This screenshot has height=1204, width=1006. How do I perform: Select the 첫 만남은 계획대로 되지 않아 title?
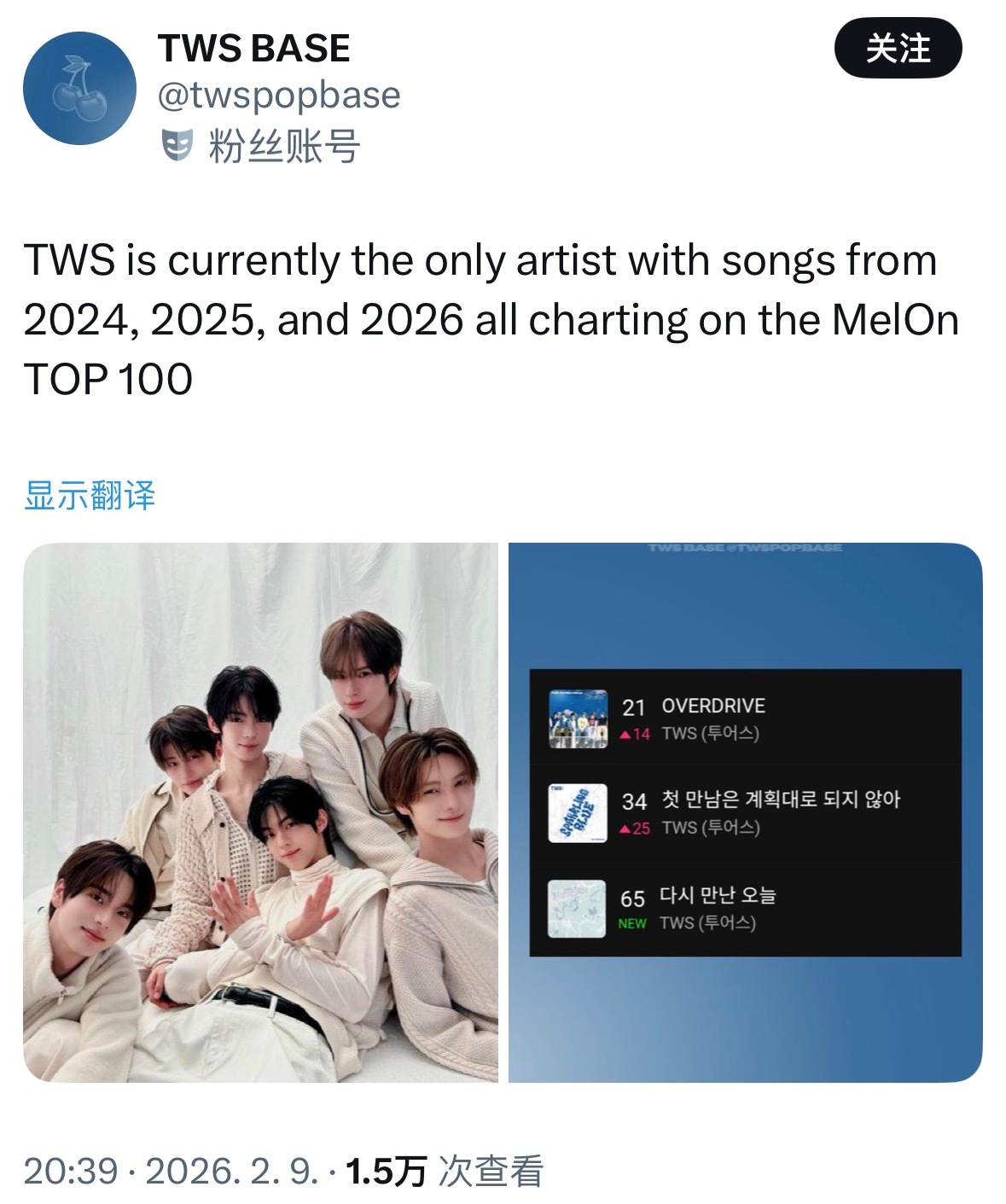coord(781,800)
